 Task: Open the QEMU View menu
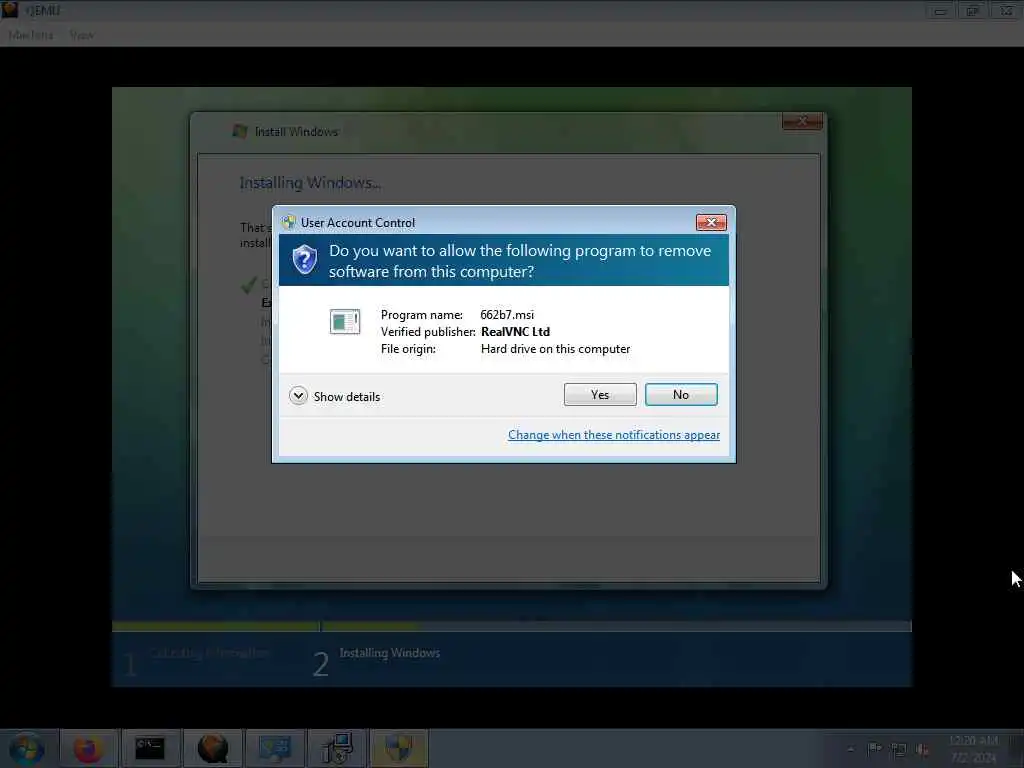pyautogui.click(x=82, y=35)
